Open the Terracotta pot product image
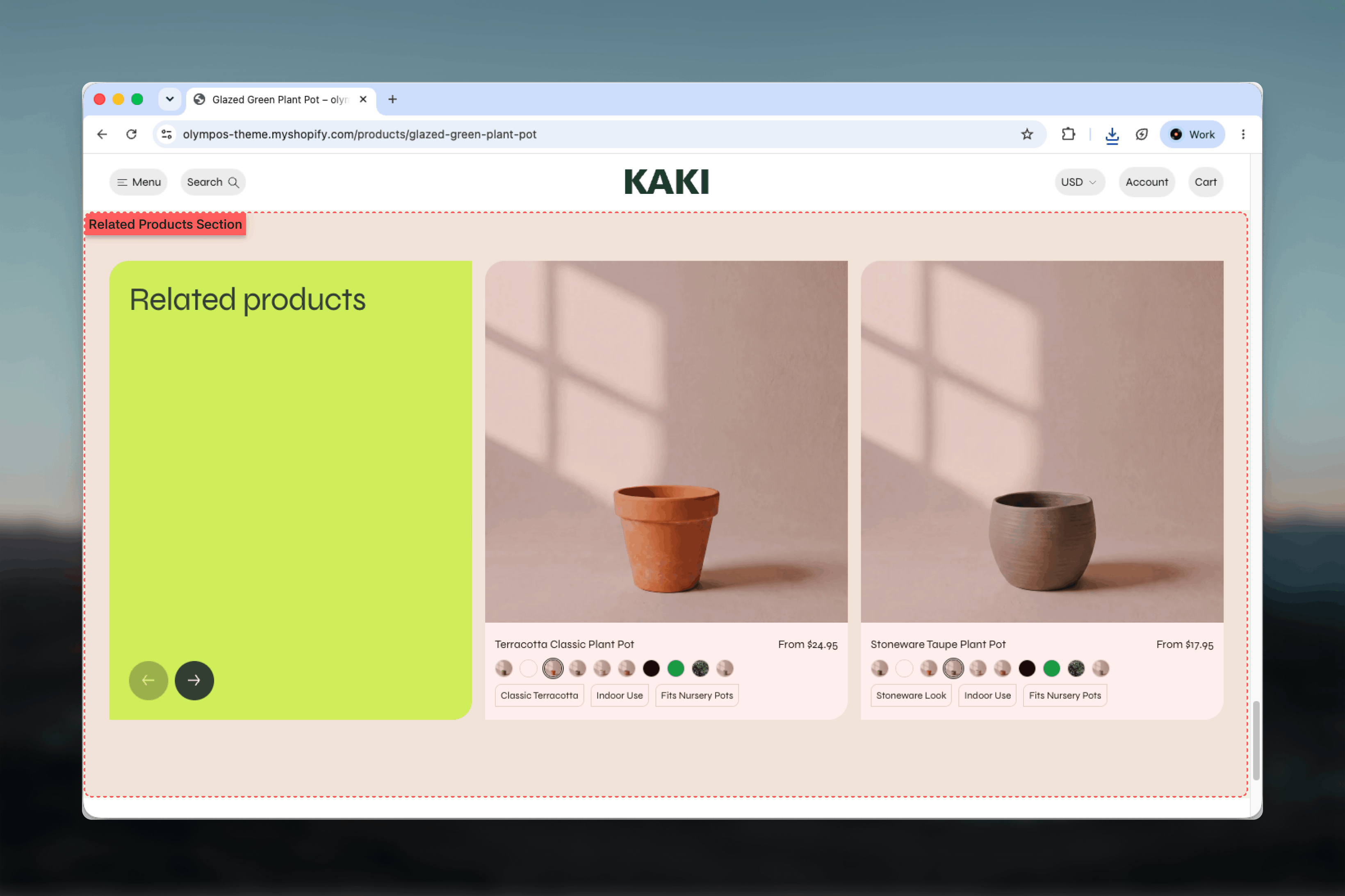1345x896 pixels. [x=666, y=442]
